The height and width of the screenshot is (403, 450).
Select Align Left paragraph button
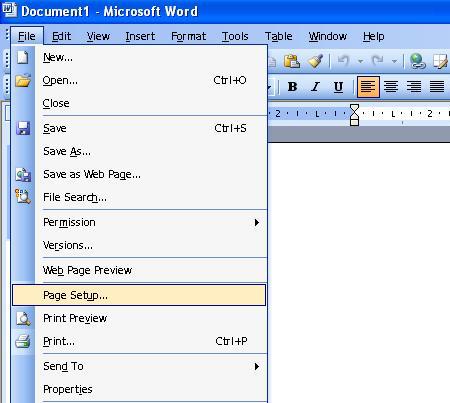(x=368, y=87)
